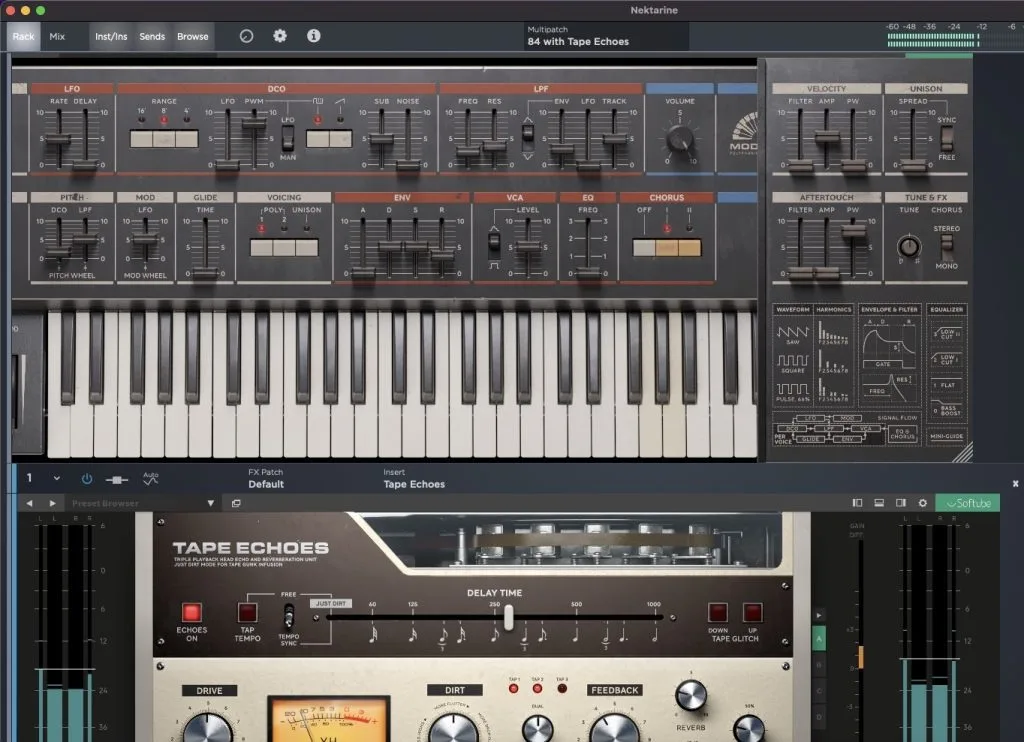The height and width of the screenshot is (742, 1024).
Task: Expand the Preset Browser dropdown arrow
Action: 210,503
